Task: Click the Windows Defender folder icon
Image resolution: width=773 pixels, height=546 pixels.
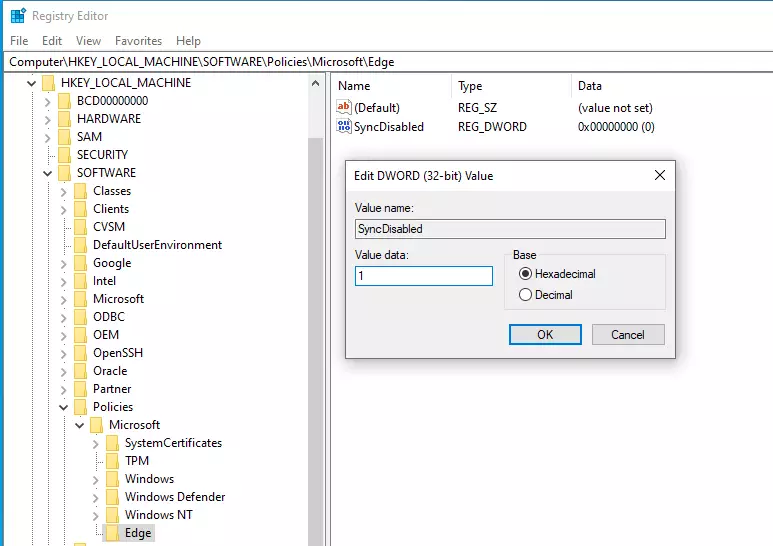Action: tap(112, 497)
